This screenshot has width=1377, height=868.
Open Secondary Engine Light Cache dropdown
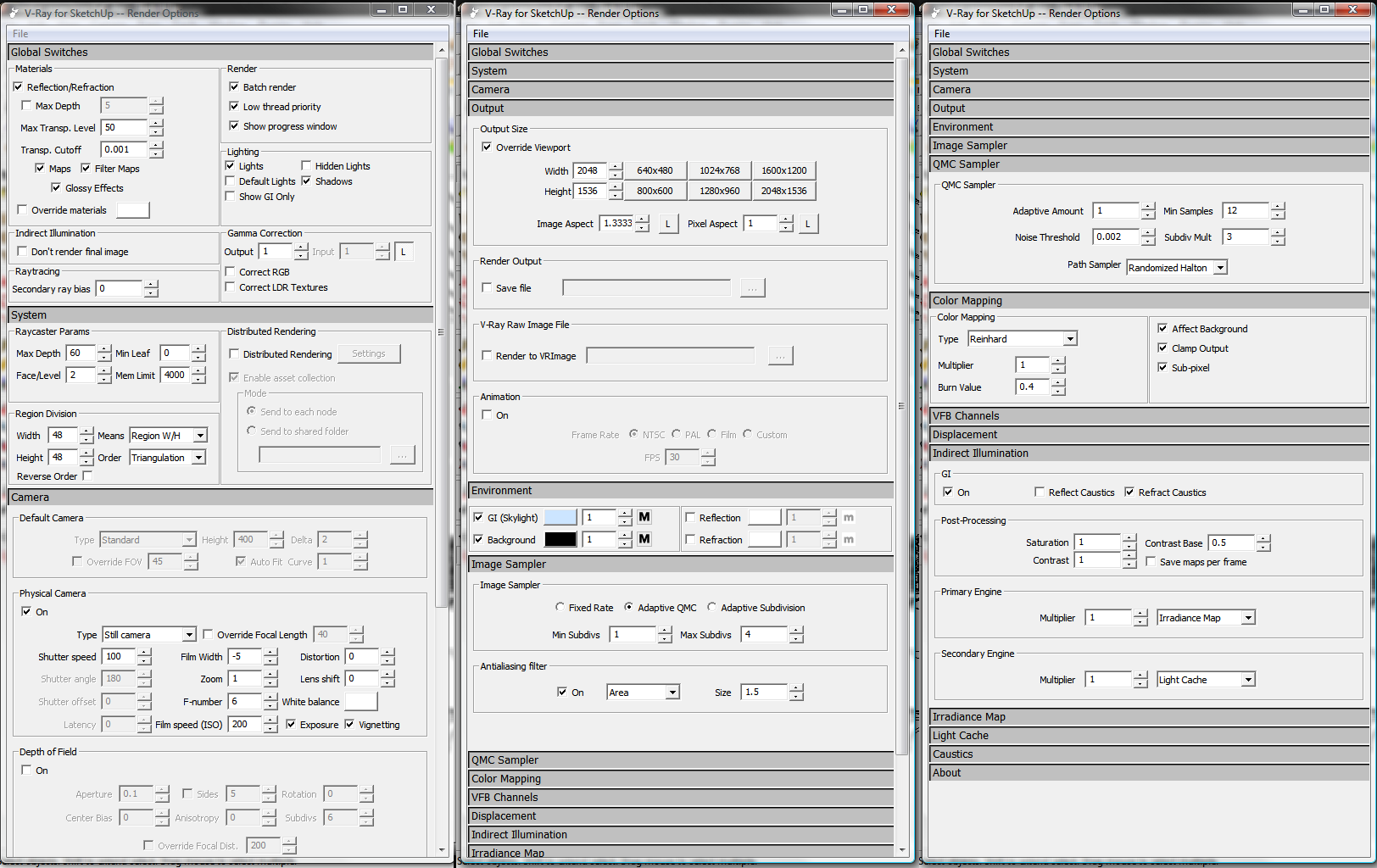tap(1248, 680)
